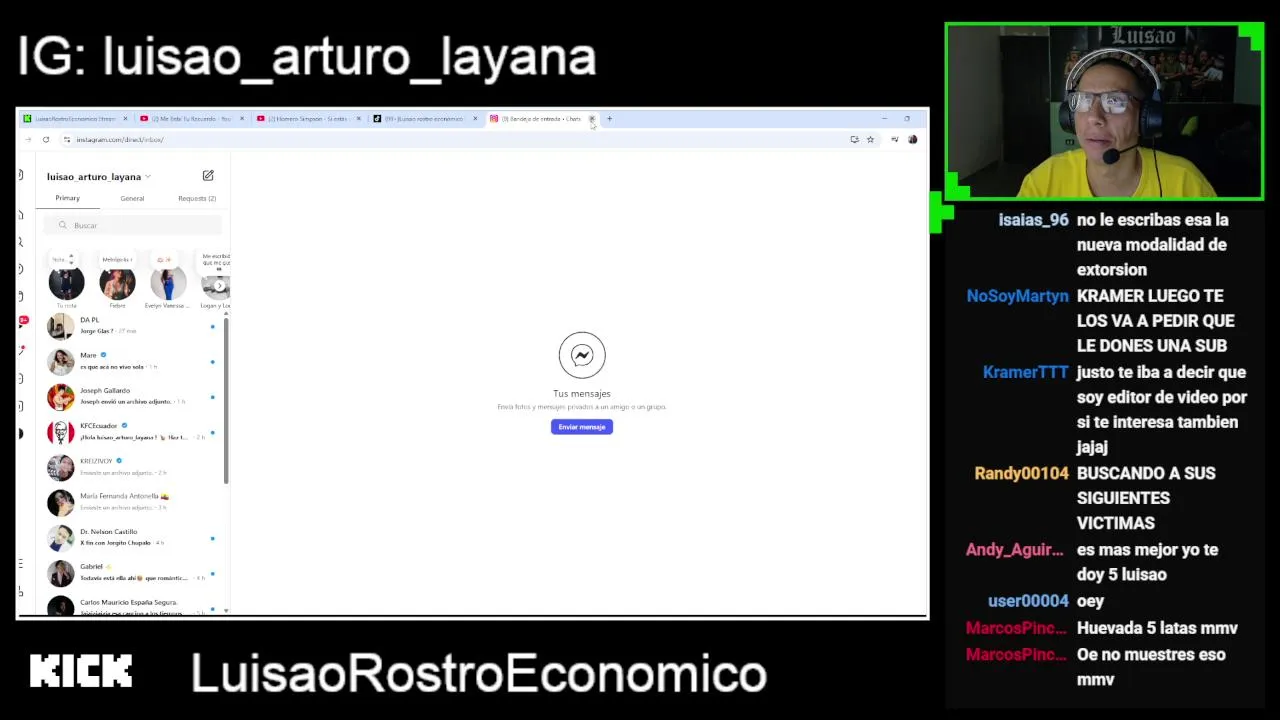Open a new browser tab

(x=609, y=119)
